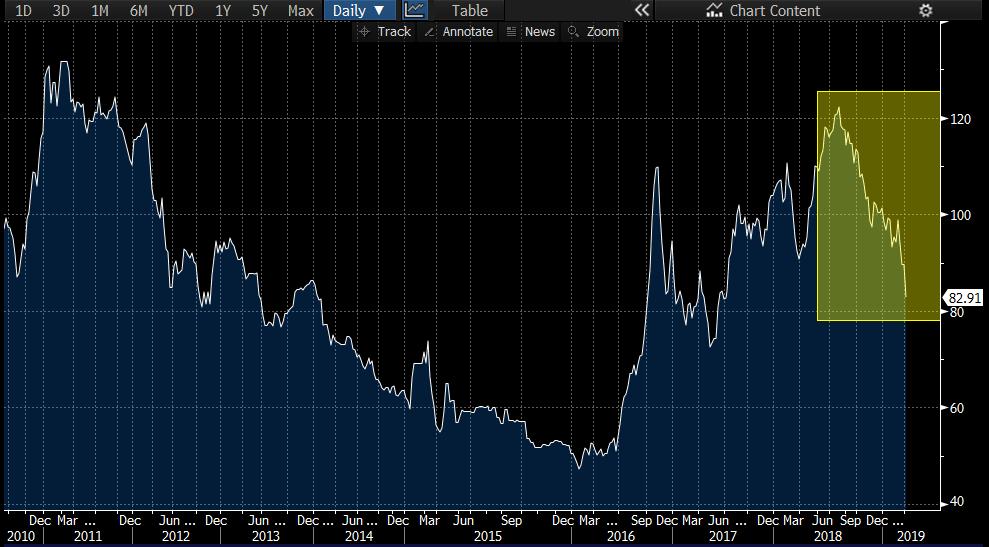Select the 5Y time range
989x547 pixels.
tap(260, 11)
